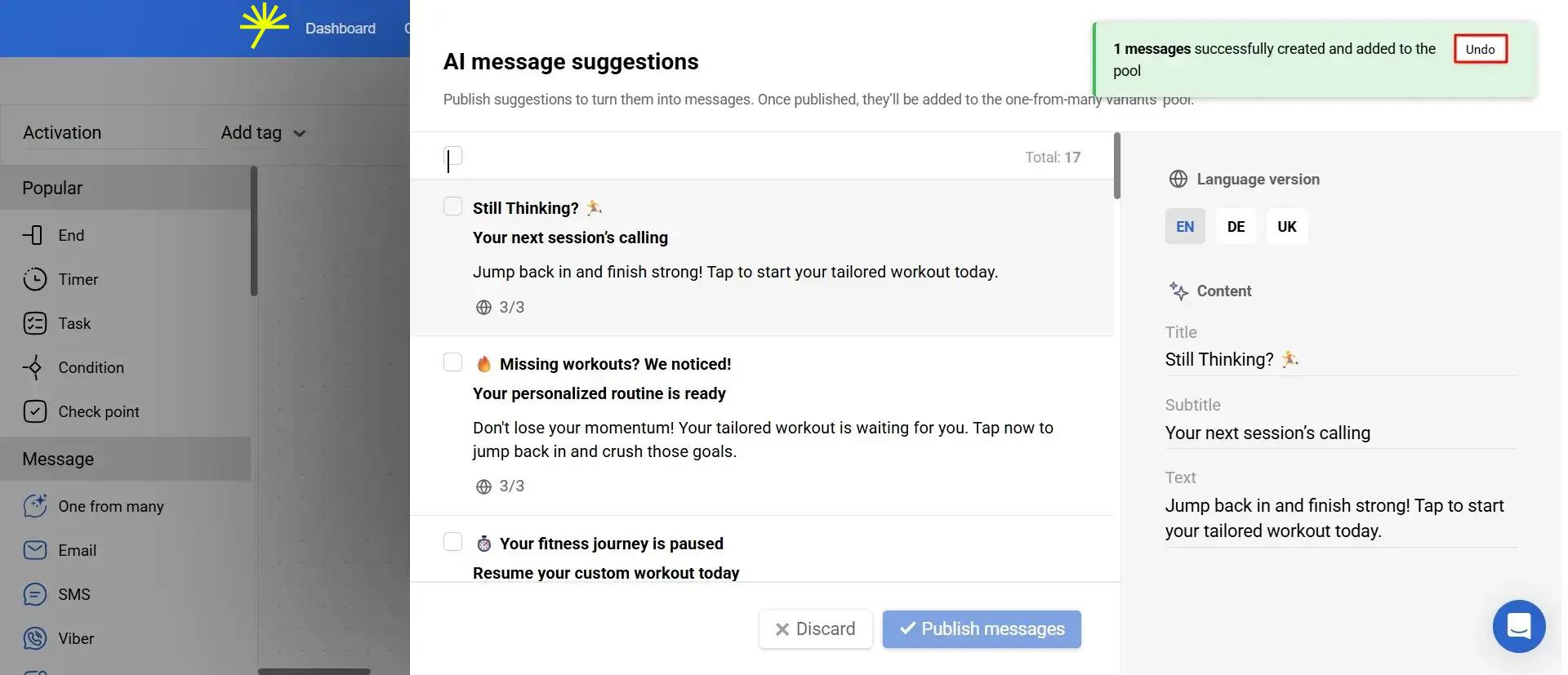
Task: Expand the Add tag dropdown
Action: (263, 132)
